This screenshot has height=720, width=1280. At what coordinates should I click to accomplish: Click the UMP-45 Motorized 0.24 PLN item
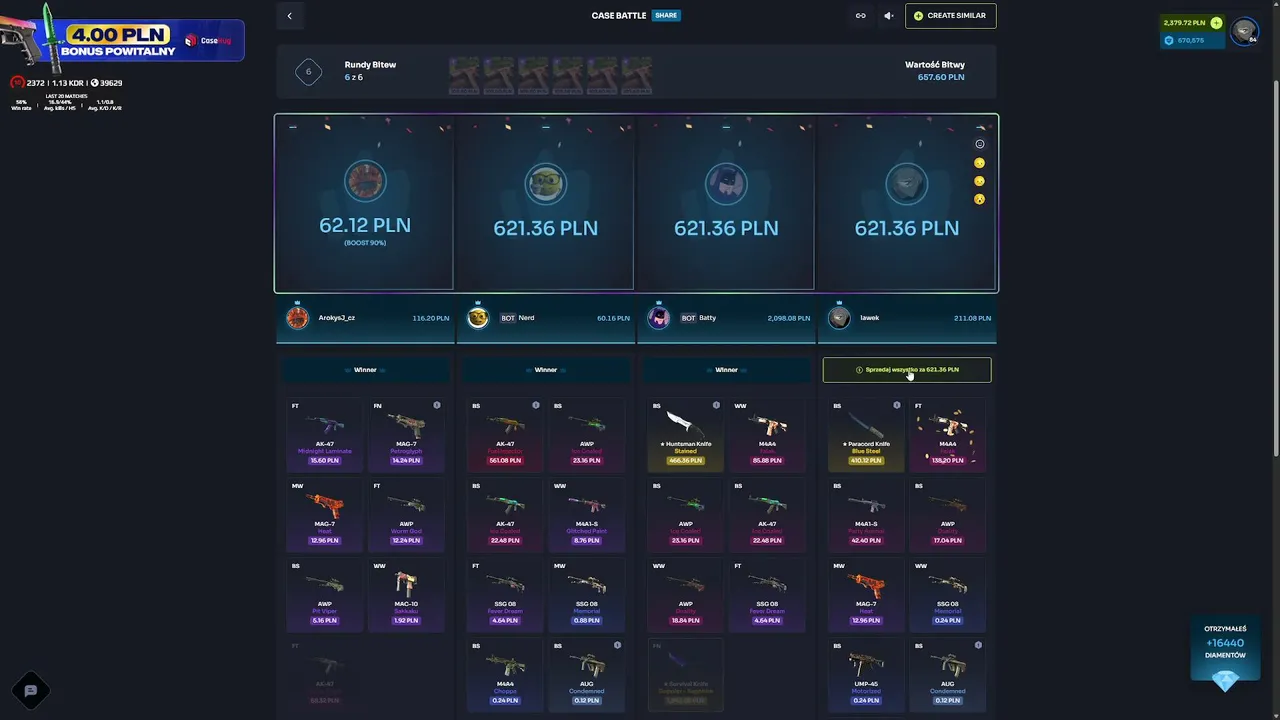click(866, 675)
